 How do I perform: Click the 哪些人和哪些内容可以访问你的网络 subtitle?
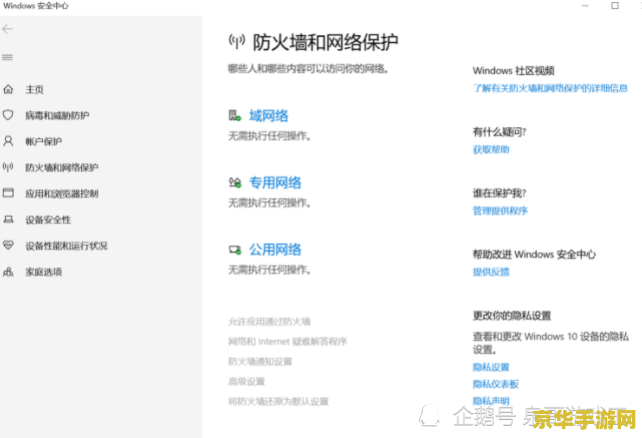click(x=308, y=68)
